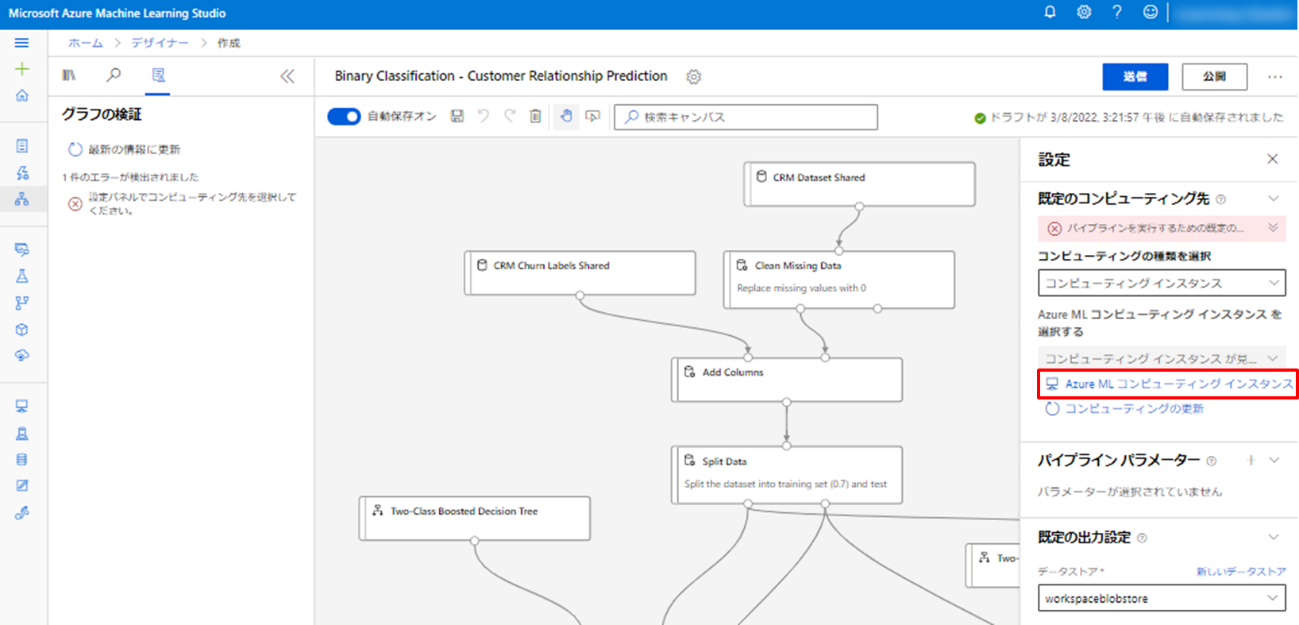Screen dimensions: 1299x625
Task: Click 新しいデータストア link
Action: point(1241,572)
